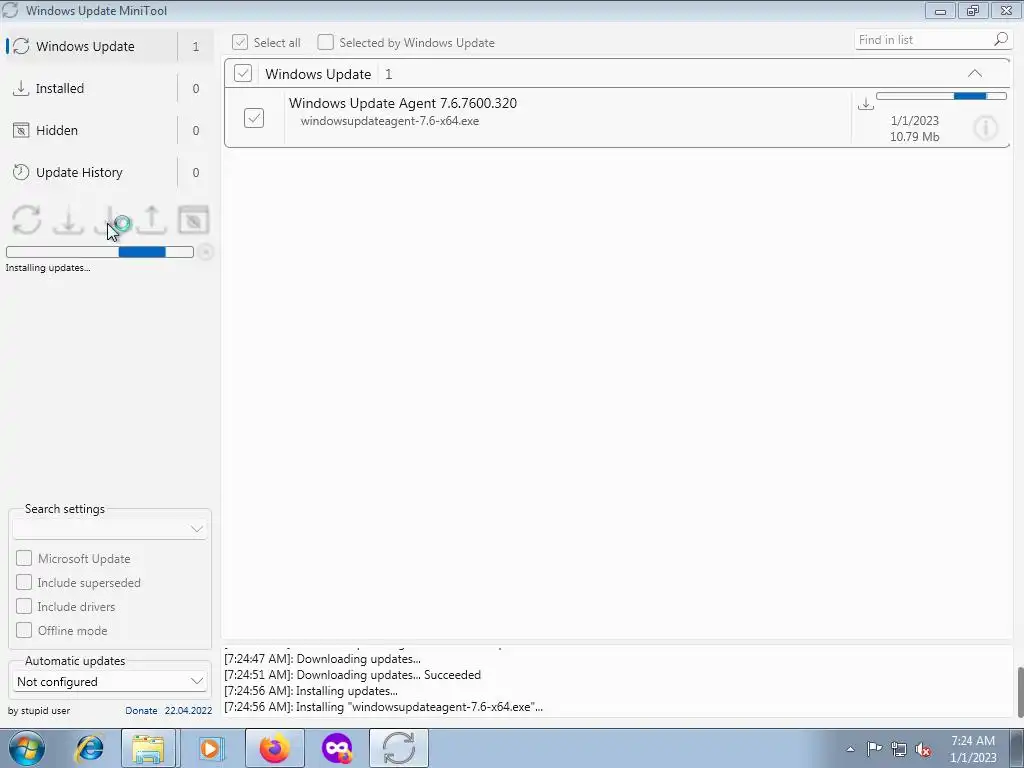Toggle the Windows Update group checkbox
1024x768 pixels.
pos(243,73)
